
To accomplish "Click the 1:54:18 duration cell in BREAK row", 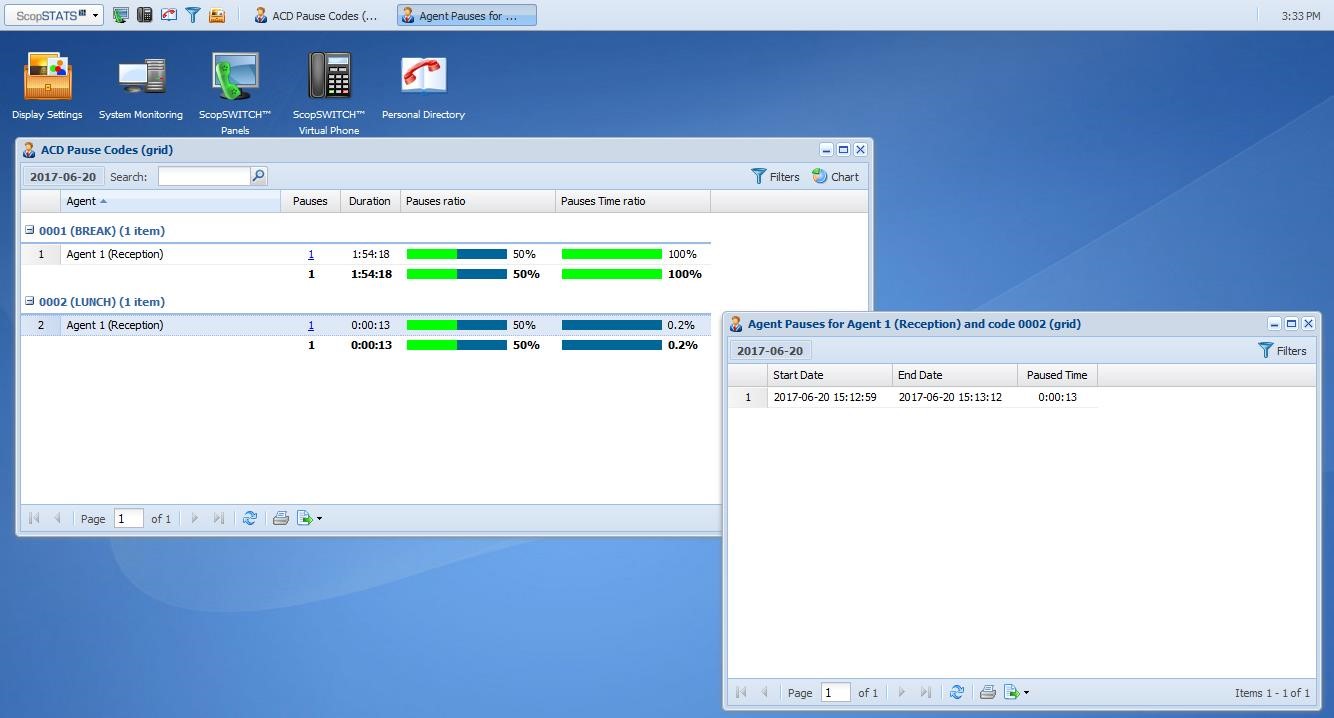I will point(370,254).
